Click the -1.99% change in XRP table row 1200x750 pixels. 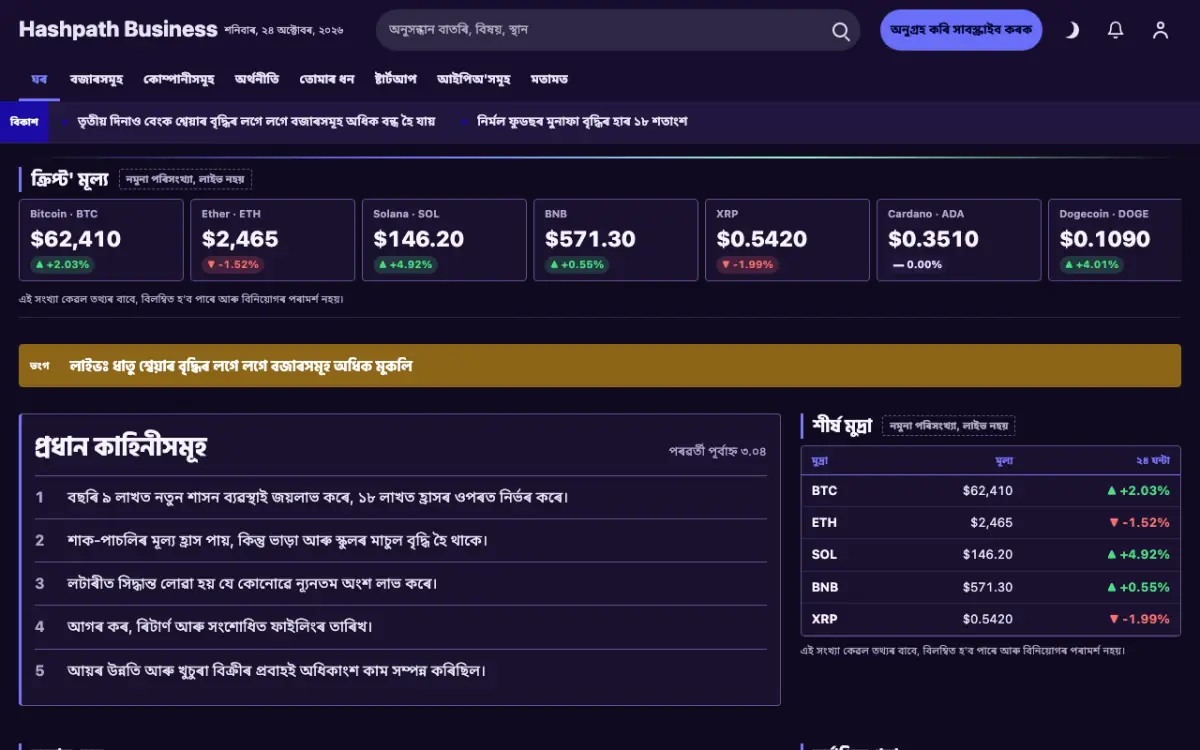pyautogui.click(x=1138, y=619)
